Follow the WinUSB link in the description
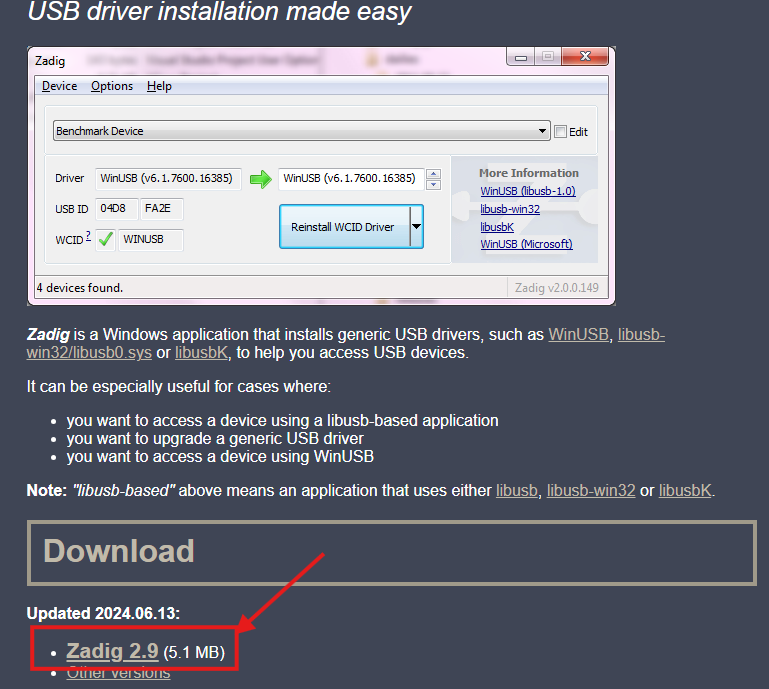Screen dimensions: 769x689 coord(578,334)
